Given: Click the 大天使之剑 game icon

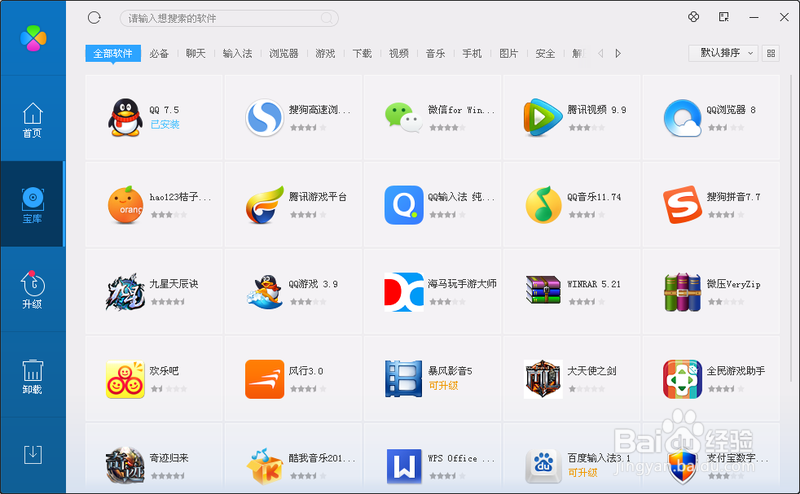Looking at the screenshot, I should (543, 379).
